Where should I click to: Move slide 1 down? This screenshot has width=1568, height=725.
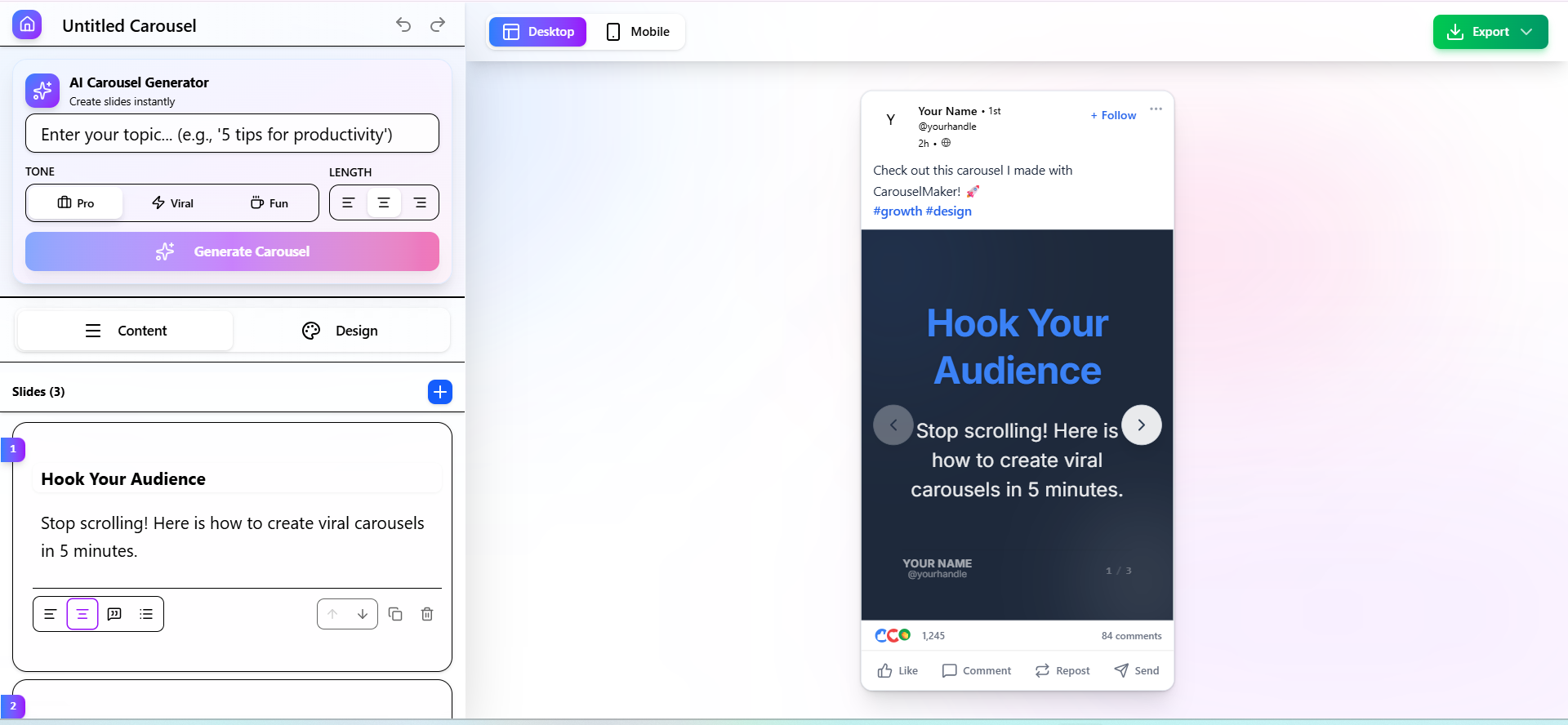pos(363,614)
